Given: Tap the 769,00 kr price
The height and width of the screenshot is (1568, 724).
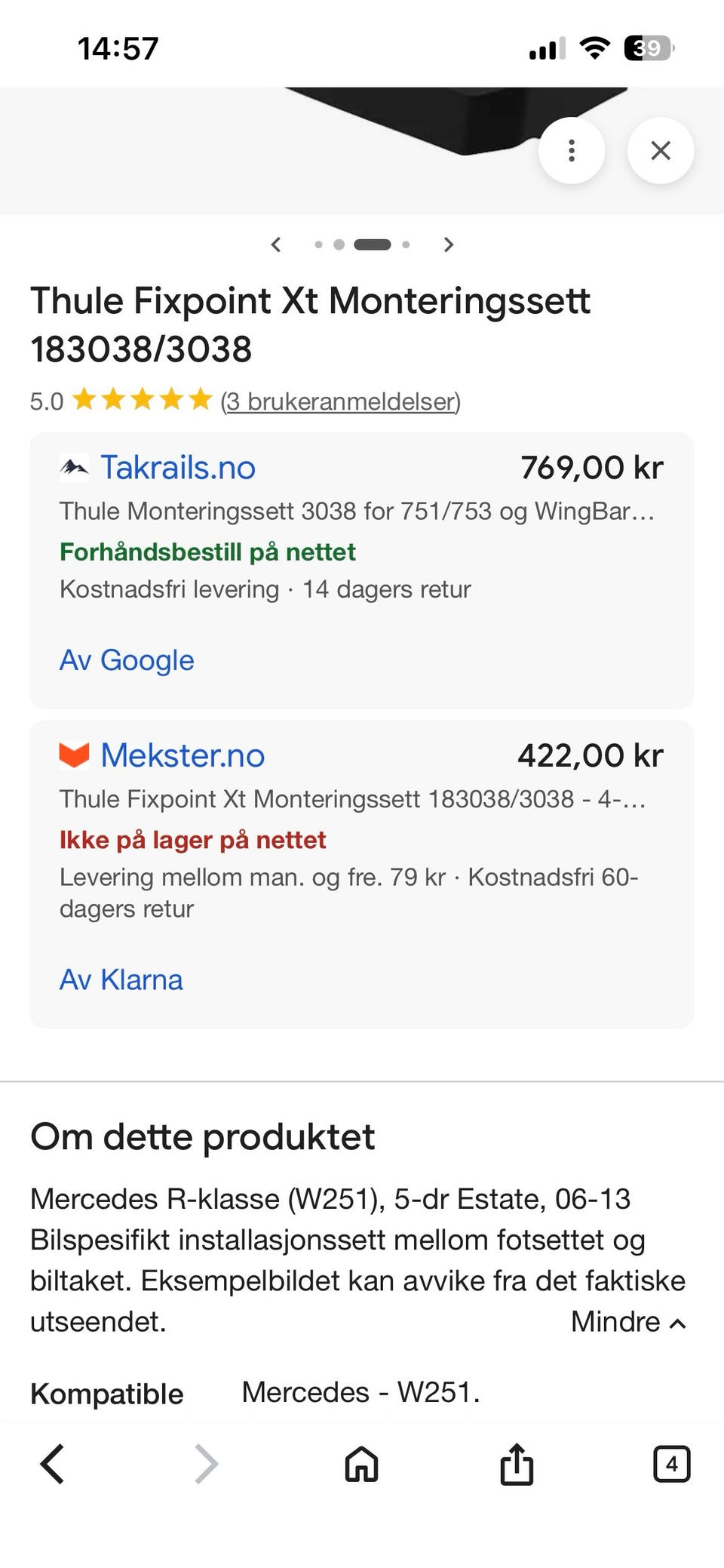Looking at the screenshot, I should click(x=592, y=467).
